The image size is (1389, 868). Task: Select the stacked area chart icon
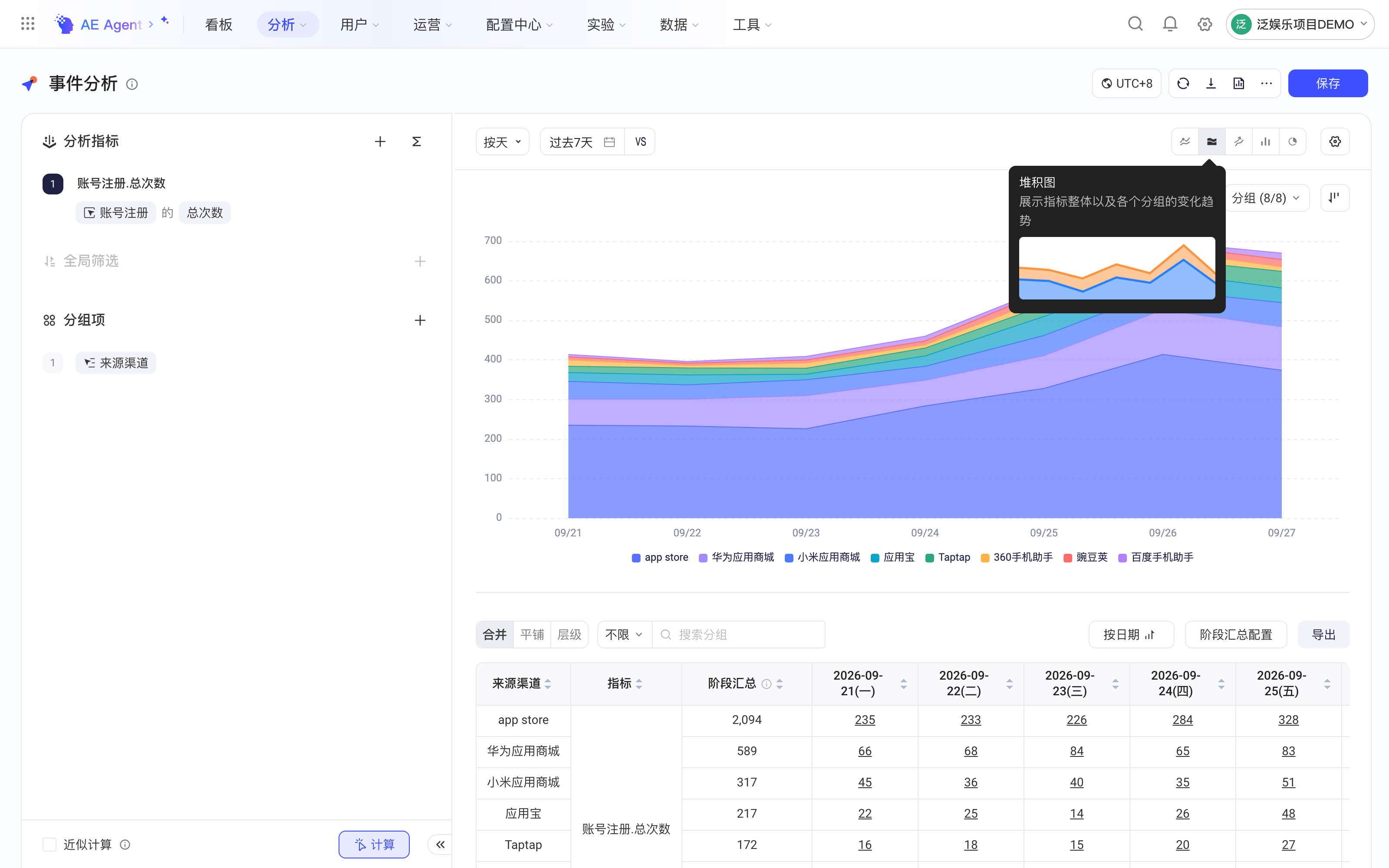(1211, 142)
